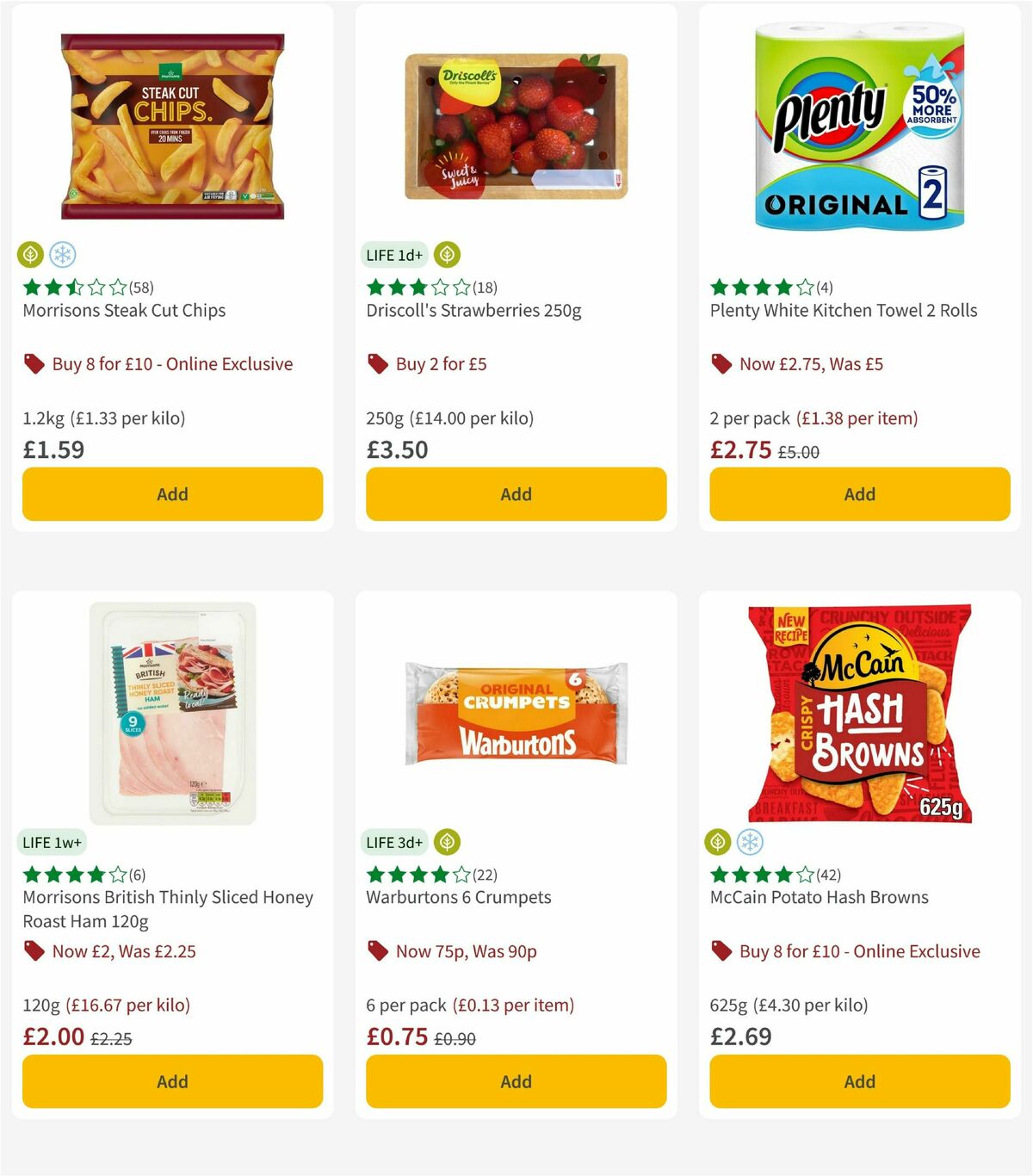Add Morrisons Steak Cut Chips to basket
The image size is (1033, 1176).
point(172,493)
